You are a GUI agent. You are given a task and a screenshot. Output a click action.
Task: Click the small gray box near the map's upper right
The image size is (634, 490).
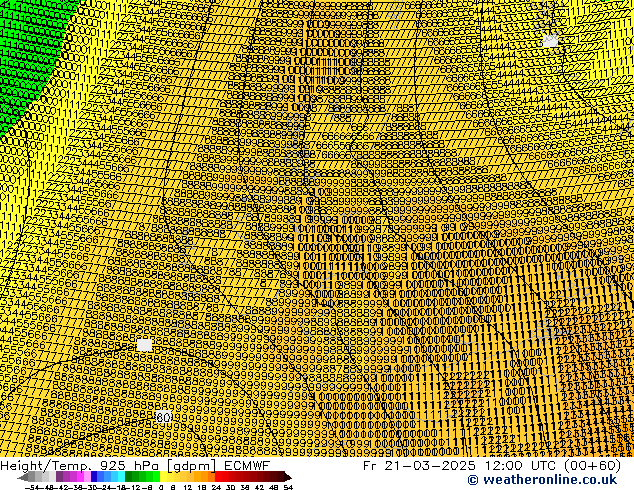pyautogui.click(x=550, y=41)
